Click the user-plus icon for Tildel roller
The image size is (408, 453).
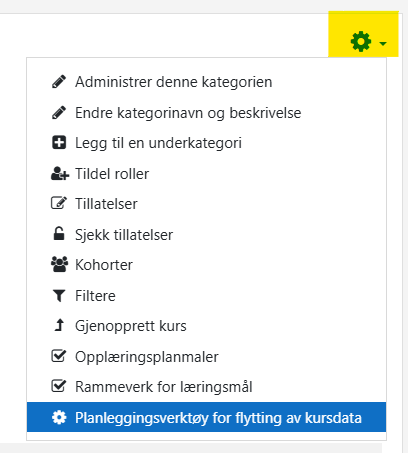(x=60, y=174)
